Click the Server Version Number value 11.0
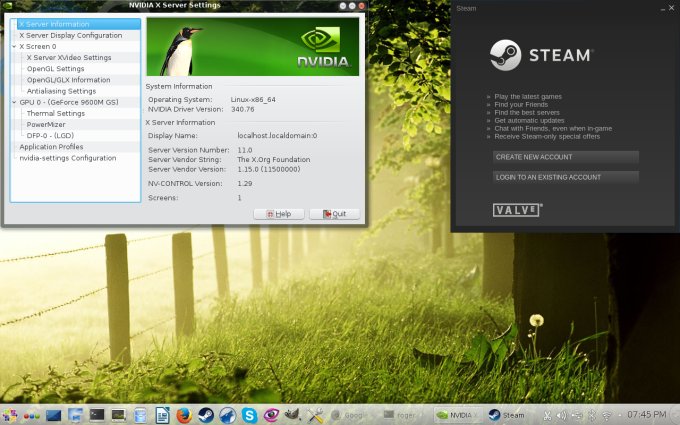This screenshot has height=425, width=680. [x=245, y=150]
